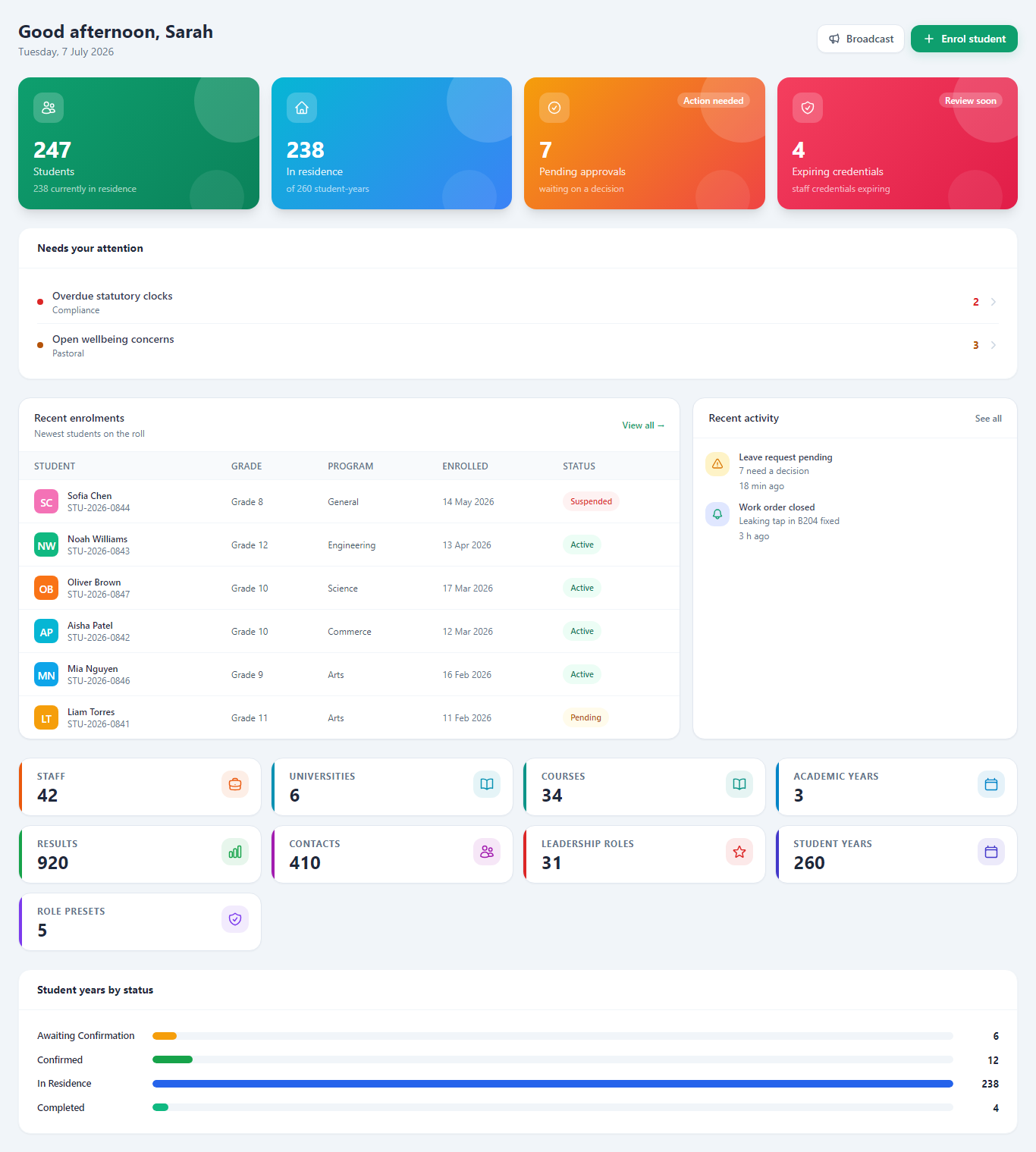Click Liam Torres' LT avatar

[x=46, y=718]
